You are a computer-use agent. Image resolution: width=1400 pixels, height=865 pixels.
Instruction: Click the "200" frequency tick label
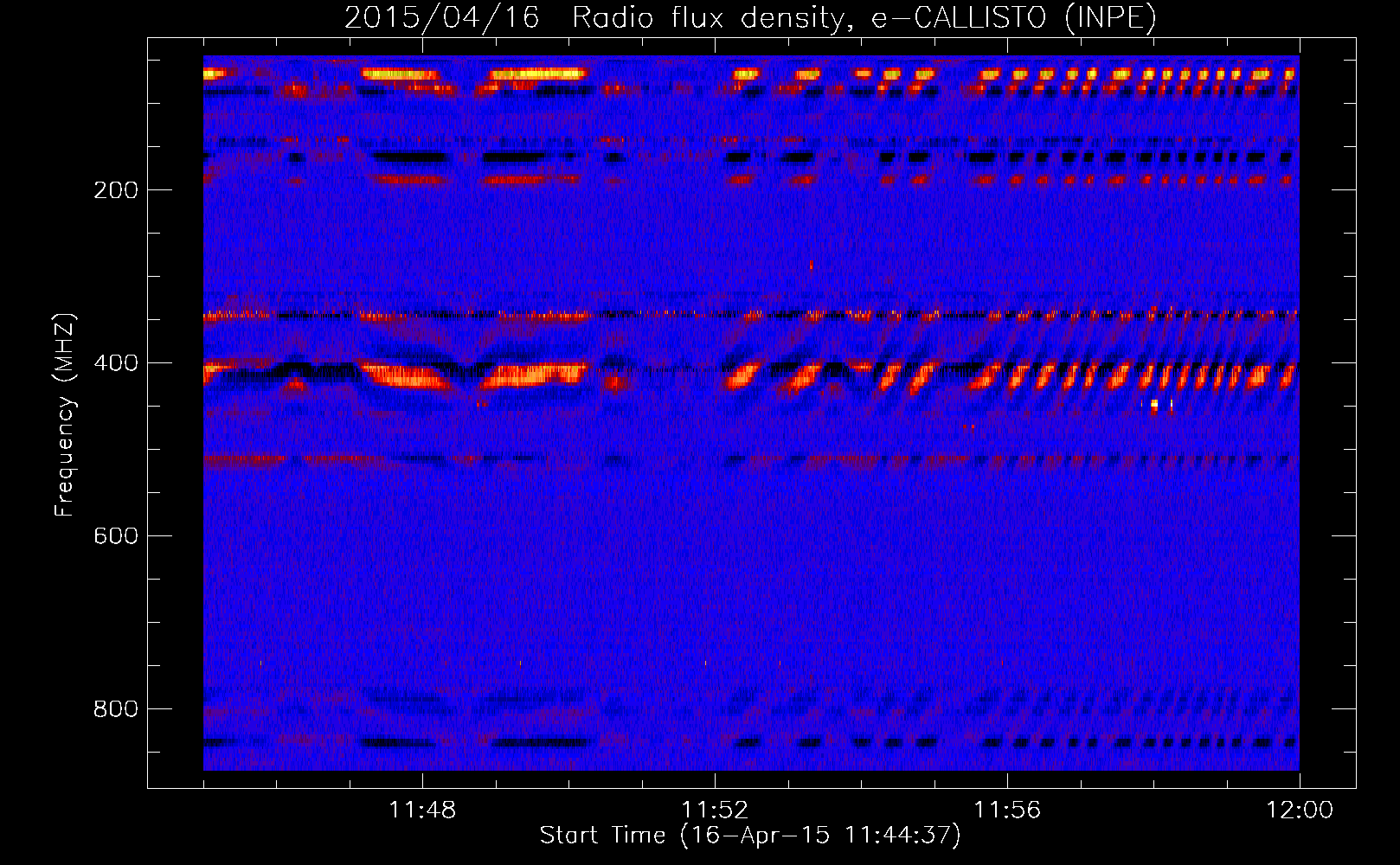pyautogui.click(x=116, y=190)
